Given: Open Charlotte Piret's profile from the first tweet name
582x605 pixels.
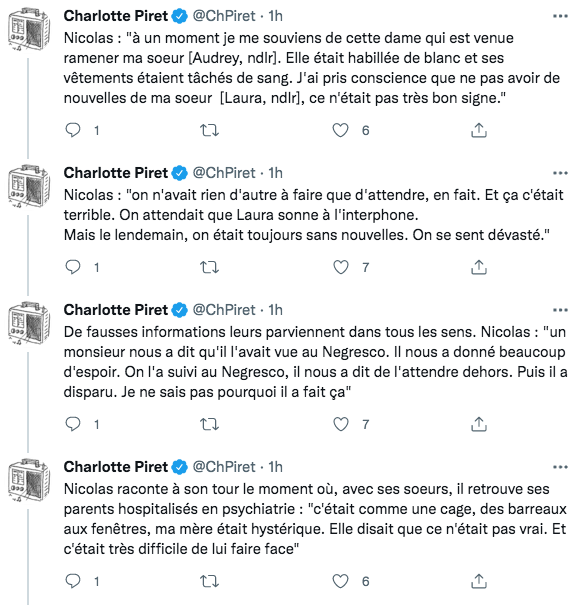Looking at the screenshot, I should pos(116,16).
